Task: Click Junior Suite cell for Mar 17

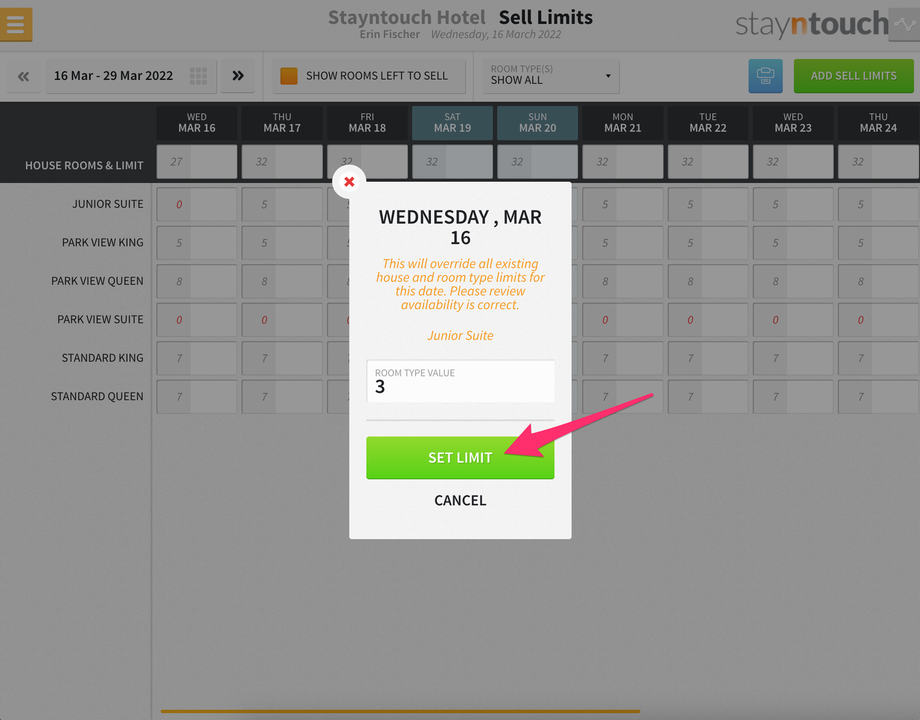Action: [282, 204]
